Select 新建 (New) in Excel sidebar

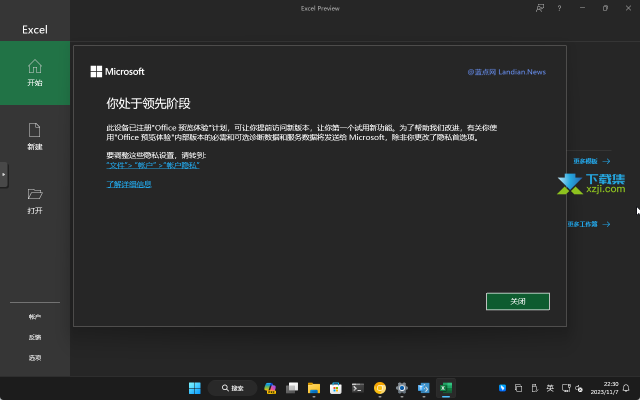(x=35, y=137)
